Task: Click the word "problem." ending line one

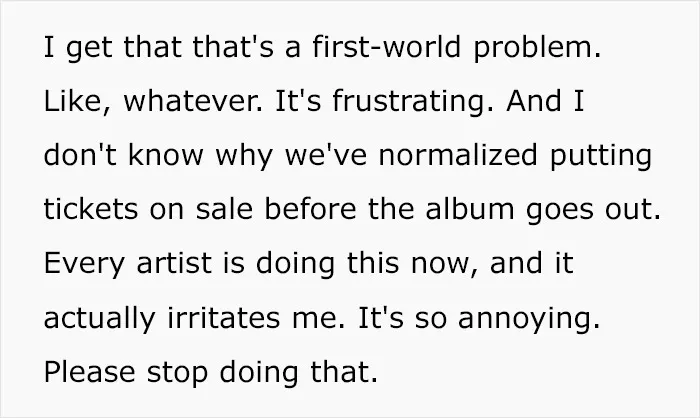Action: 537,49
